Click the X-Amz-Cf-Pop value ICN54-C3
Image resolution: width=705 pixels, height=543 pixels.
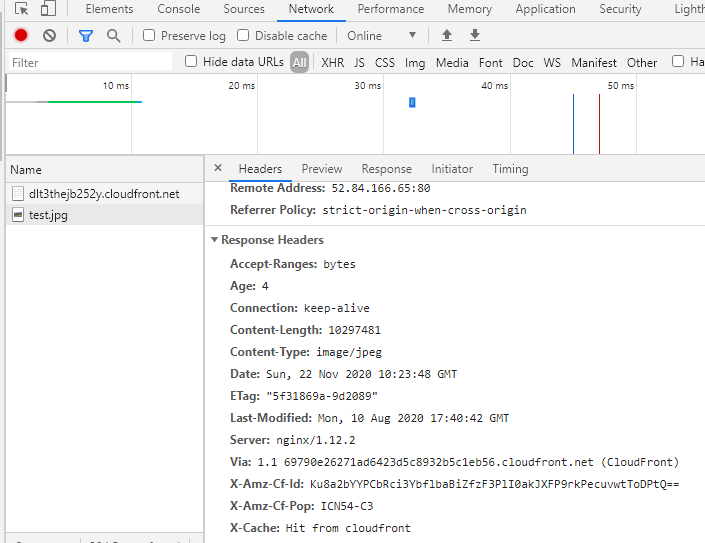(x=347, y=506)
